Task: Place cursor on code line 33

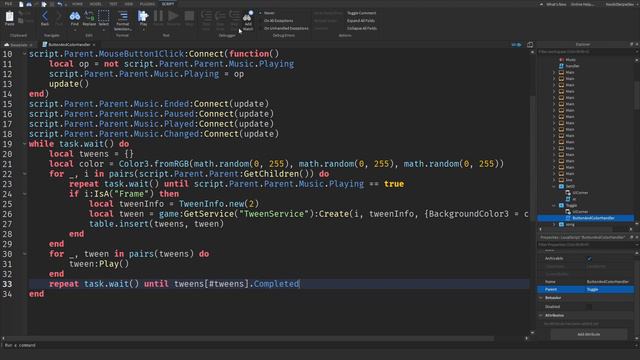Action: 278,284
